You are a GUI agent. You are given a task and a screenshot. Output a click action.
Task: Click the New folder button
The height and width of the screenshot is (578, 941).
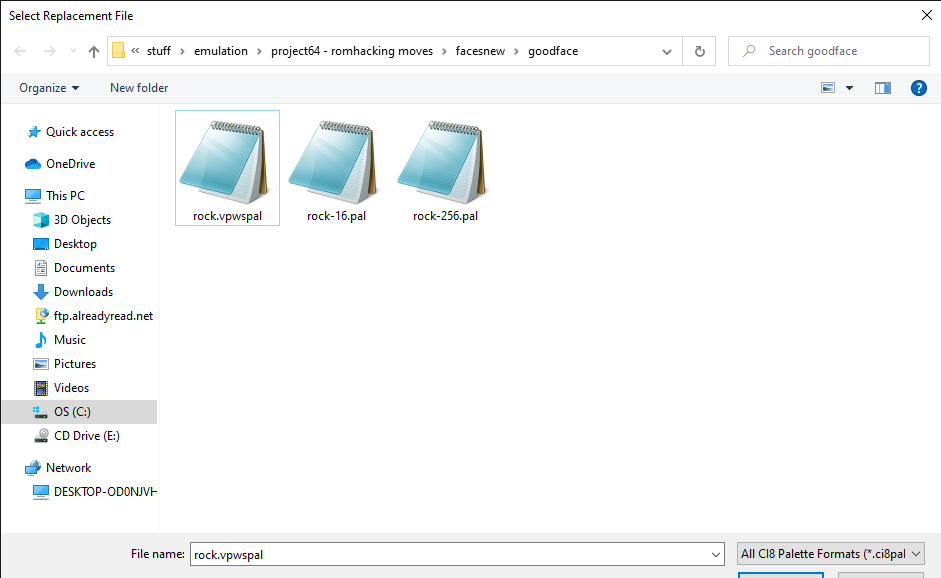pos(139,88)
